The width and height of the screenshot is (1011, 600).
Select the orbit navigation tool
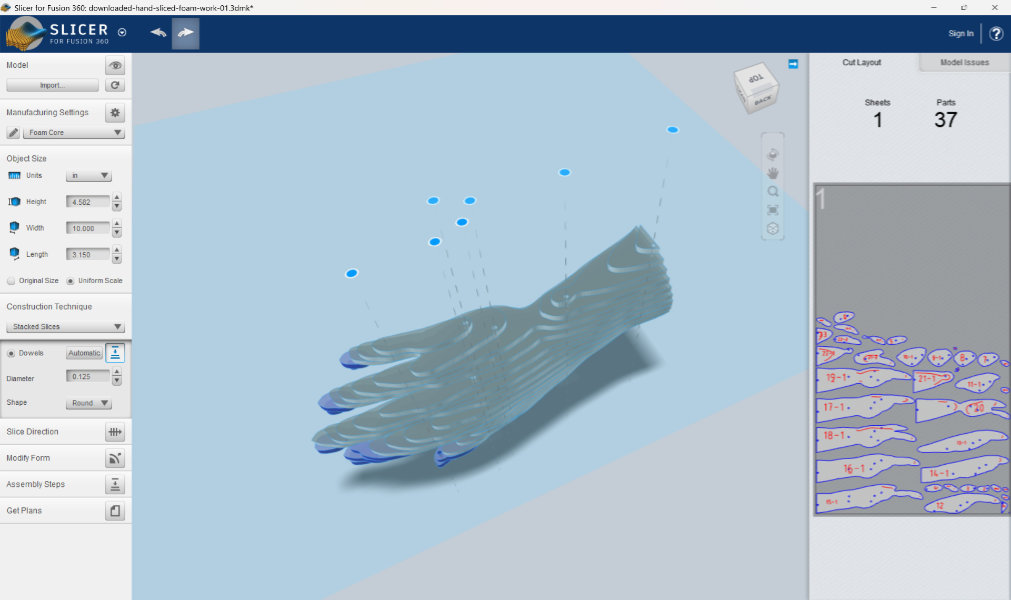[772, 154]
